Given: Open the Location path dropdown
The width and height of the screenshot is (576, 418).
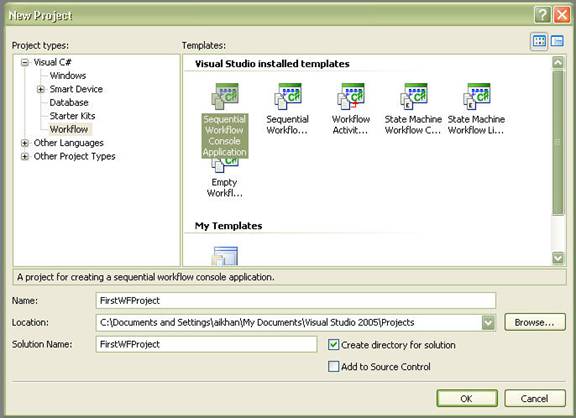Looking at the screenshot, I should click(488, 323).
